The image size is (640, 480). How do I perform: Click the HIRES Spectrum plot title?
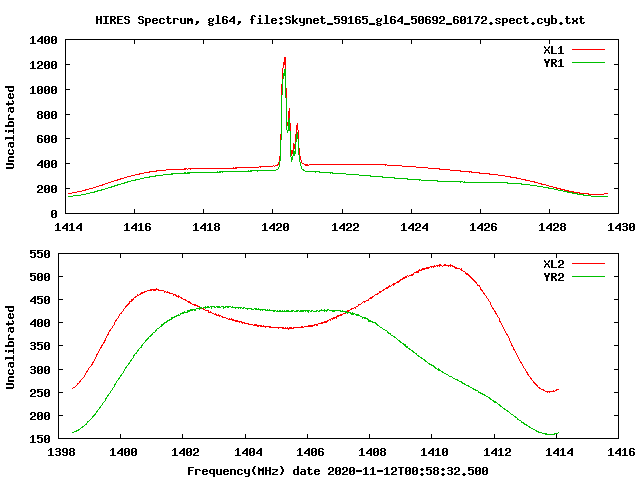[340, 20]
